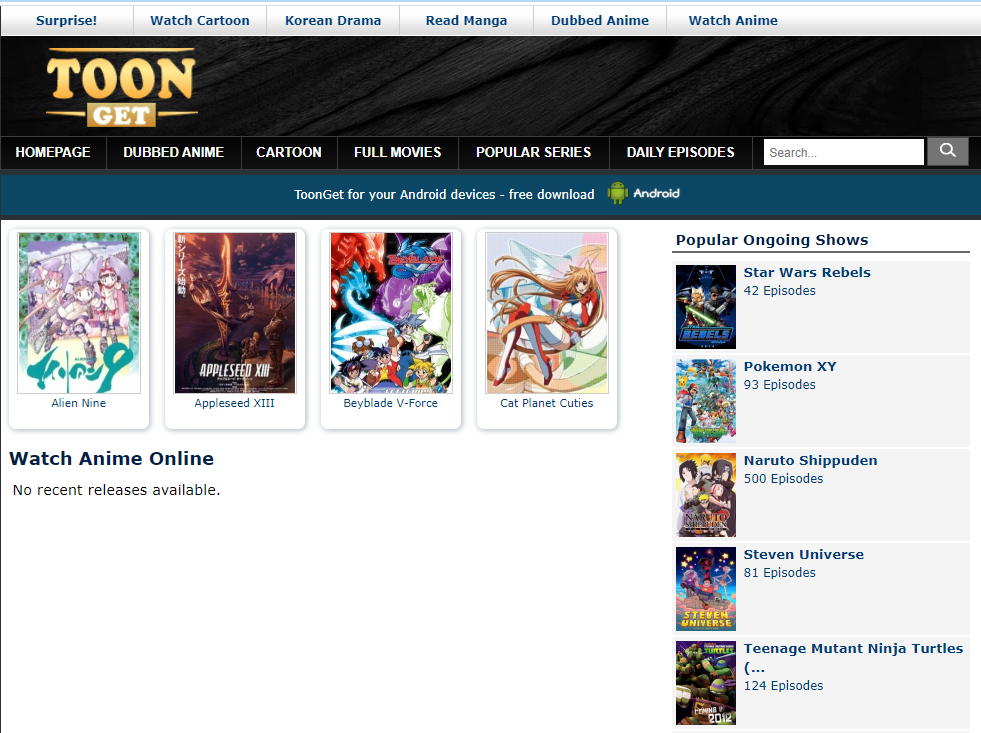Open the Steven Universe show link
Image resolution: width=981 pixels, height=733 pixels.
point(803,554)
